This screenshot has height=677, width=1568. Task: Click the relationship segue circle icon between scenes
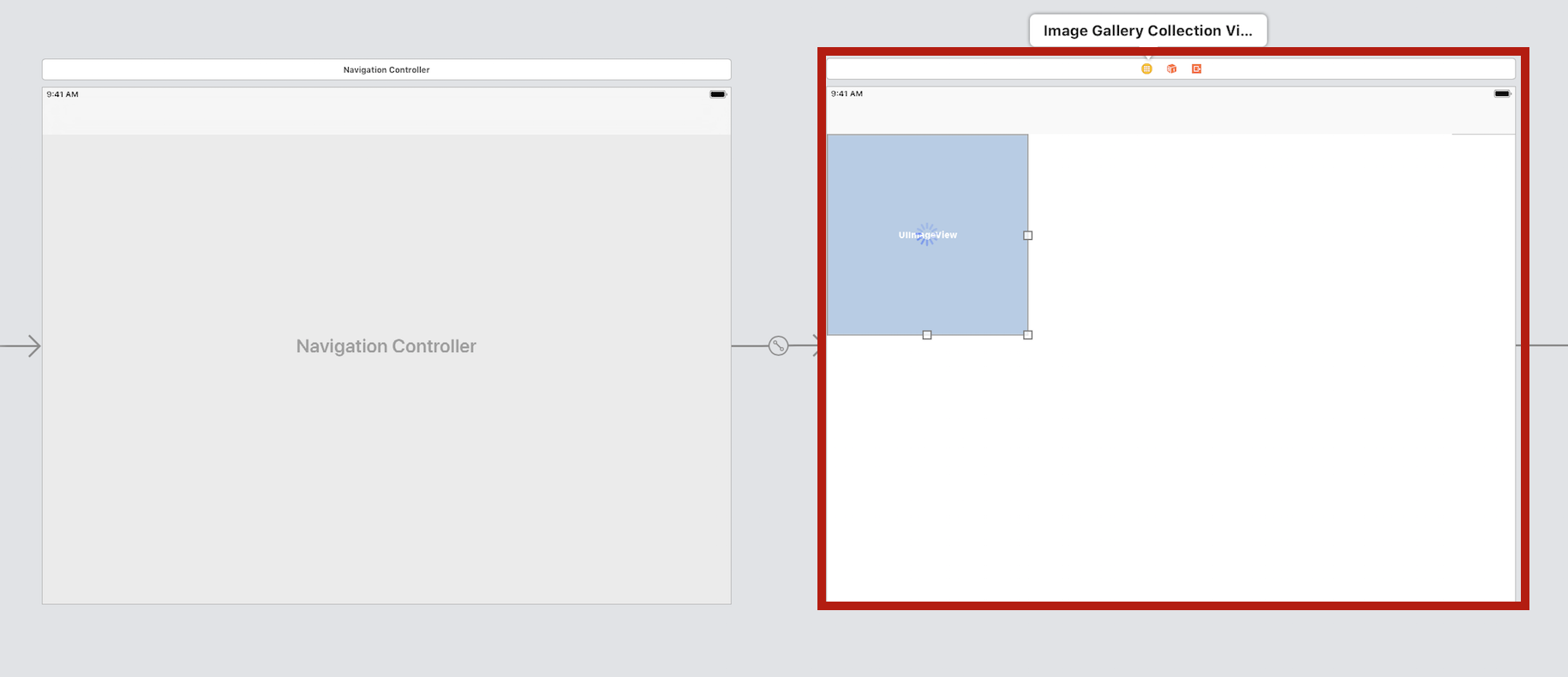tap(778, 345)
